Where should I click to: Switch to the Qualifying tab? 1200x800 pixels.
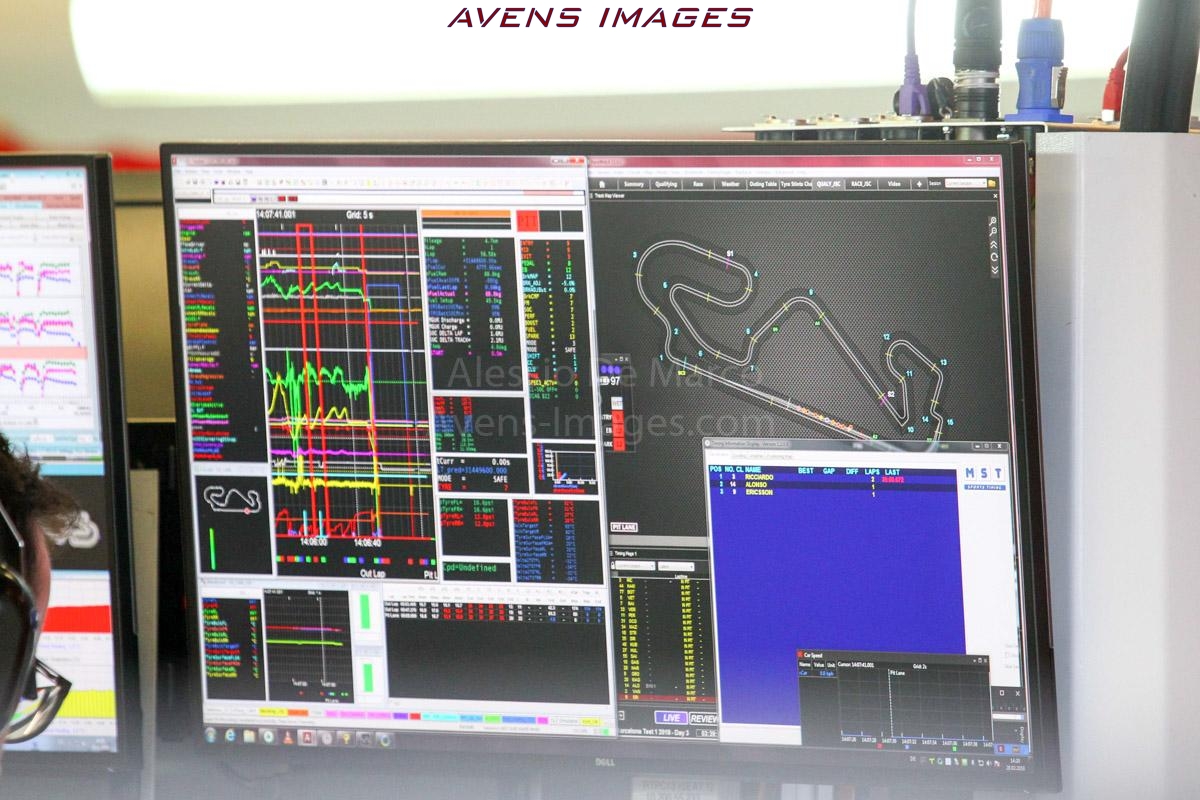(x=666, y=184)
